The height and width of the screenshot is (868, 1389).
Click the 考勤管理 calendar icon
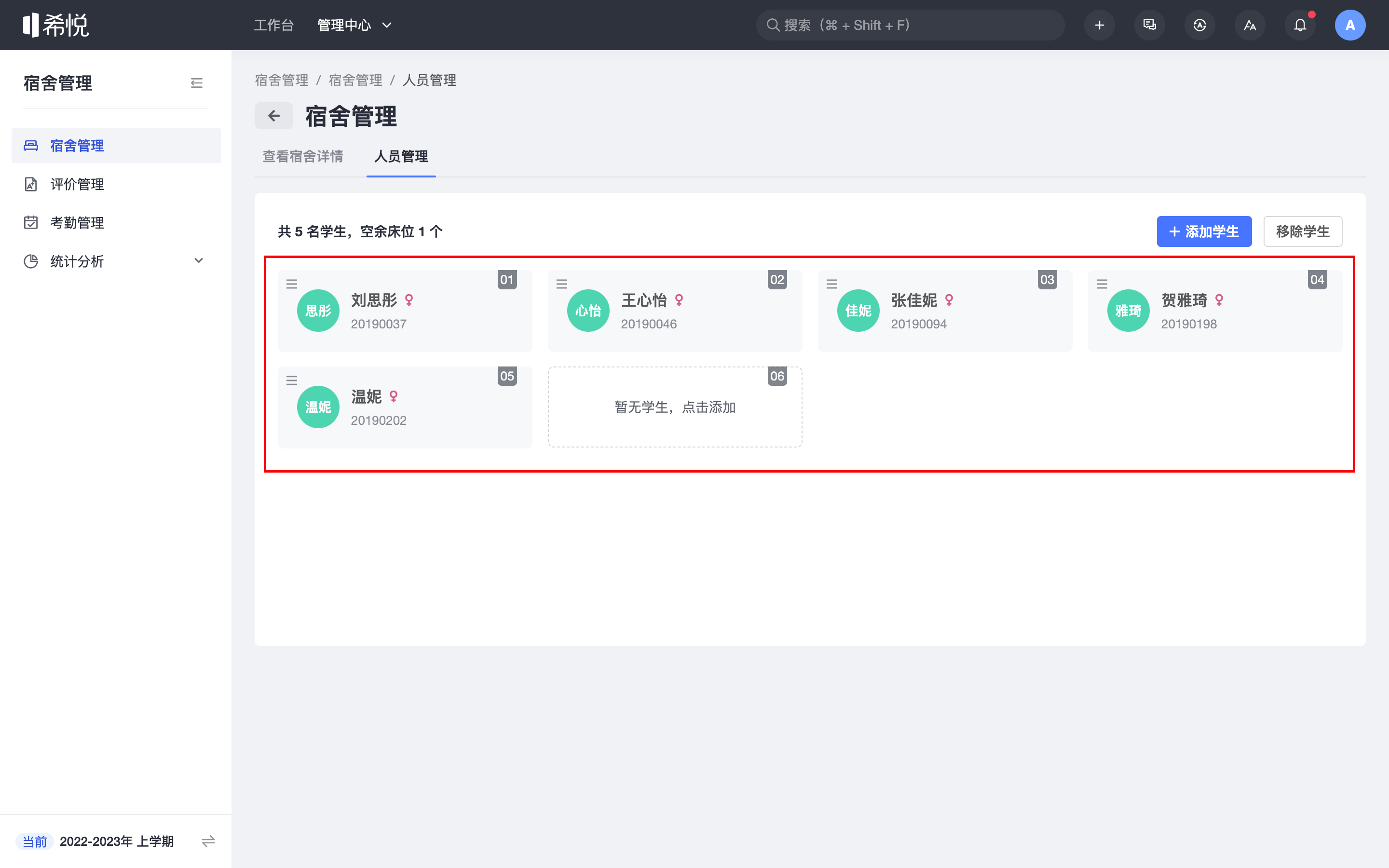coord(31,223)
